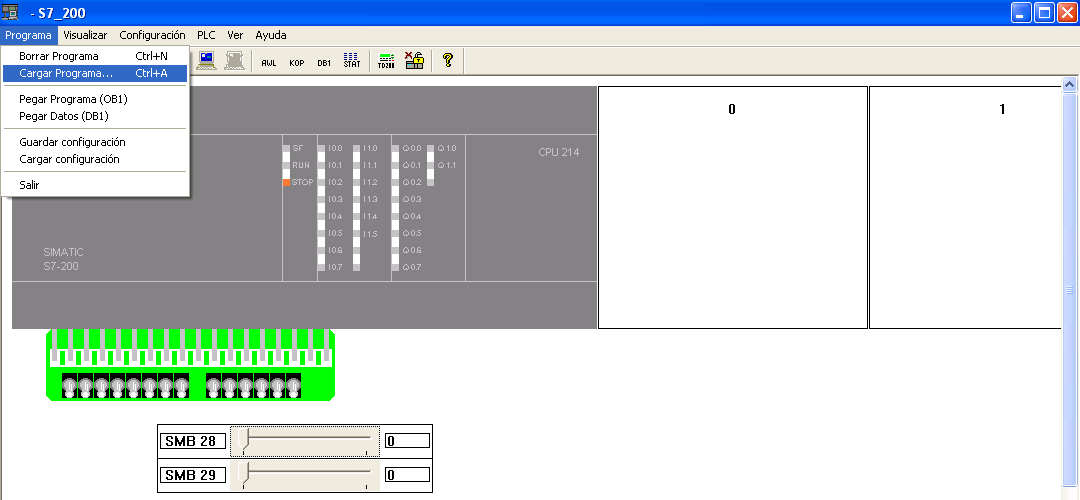Click the CPU 214 label
The height and width of the screenshot is (500, 1080).
[559, 152]
